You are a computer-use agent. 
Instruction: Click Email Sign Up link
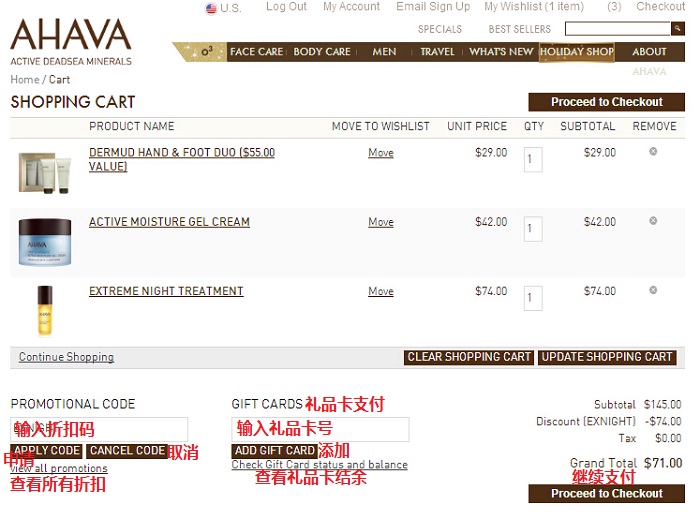(433, 7)
